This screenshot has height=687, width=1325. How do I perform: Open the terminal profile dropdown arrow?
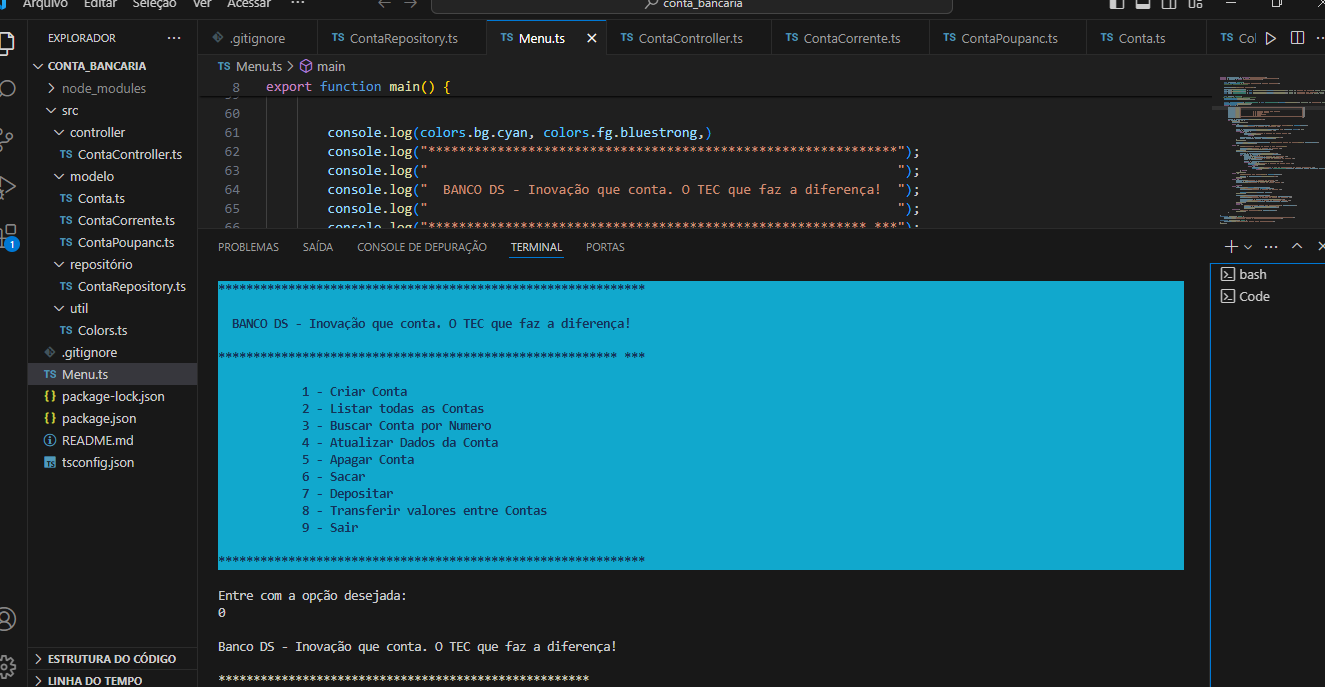click(x=1245, y=246)
